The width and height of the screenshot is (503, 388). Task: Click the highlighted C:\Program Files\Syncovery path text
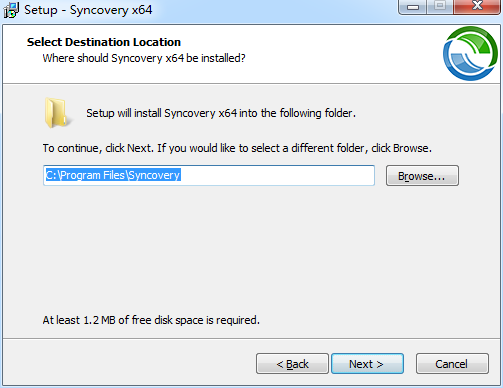pos(113,175)
